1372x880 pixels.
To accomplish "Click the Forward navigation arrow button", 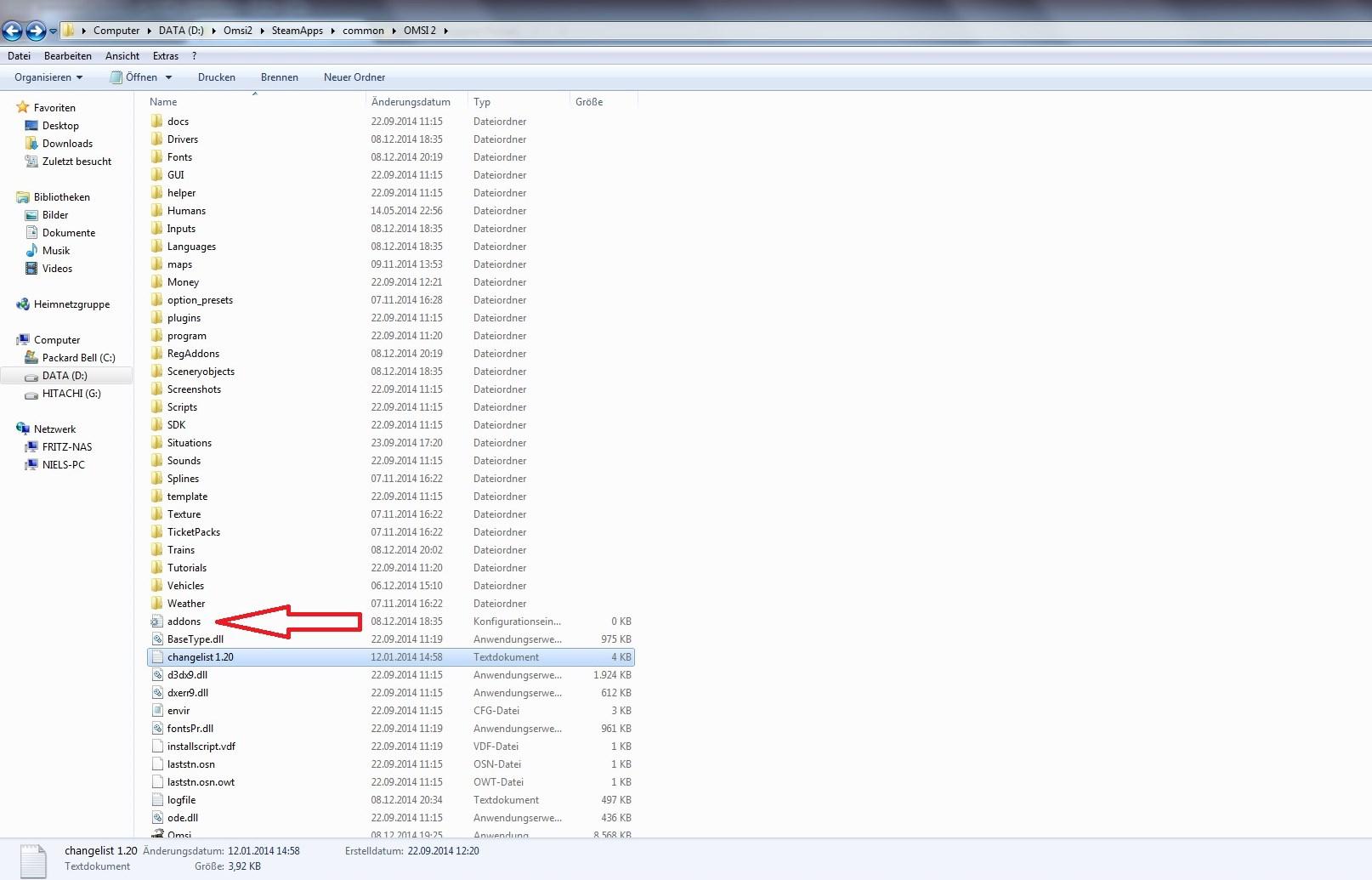I will point(36,31).
